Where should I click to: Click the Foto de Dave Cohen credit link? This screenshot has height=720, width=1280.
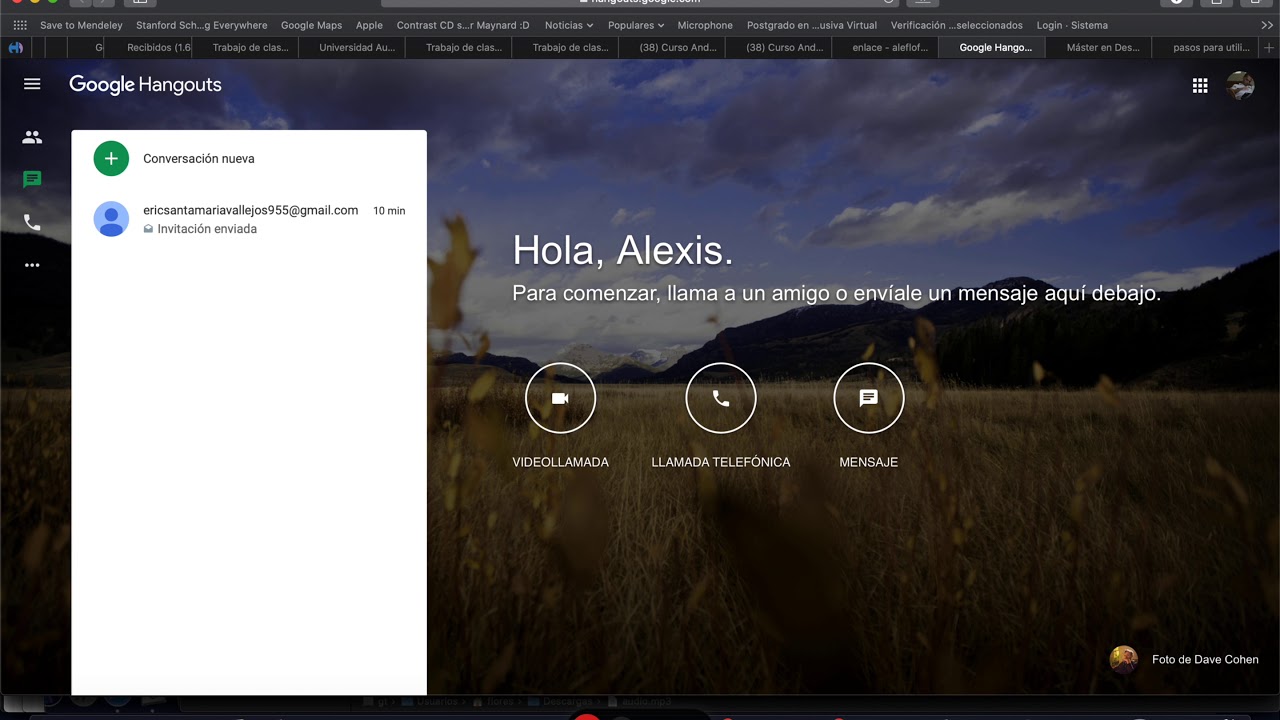[x=1205, y=659]
